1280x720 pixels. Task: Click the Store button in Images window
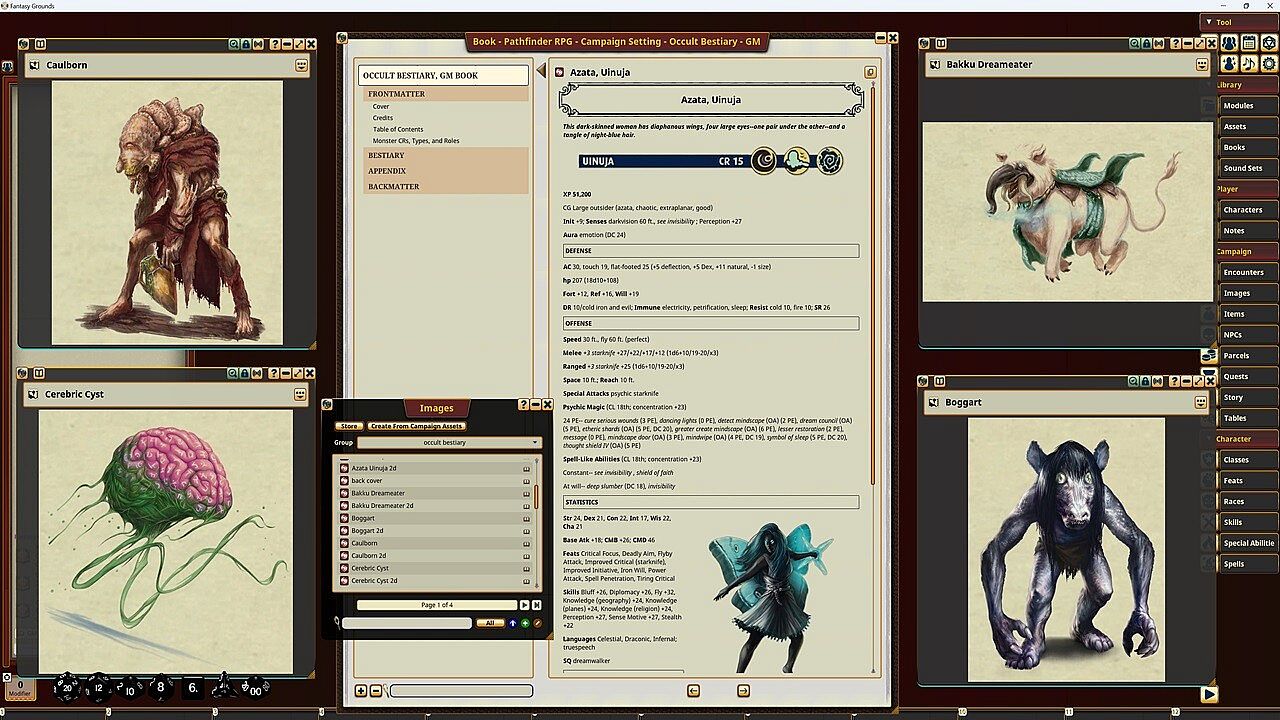pos(349,427)
